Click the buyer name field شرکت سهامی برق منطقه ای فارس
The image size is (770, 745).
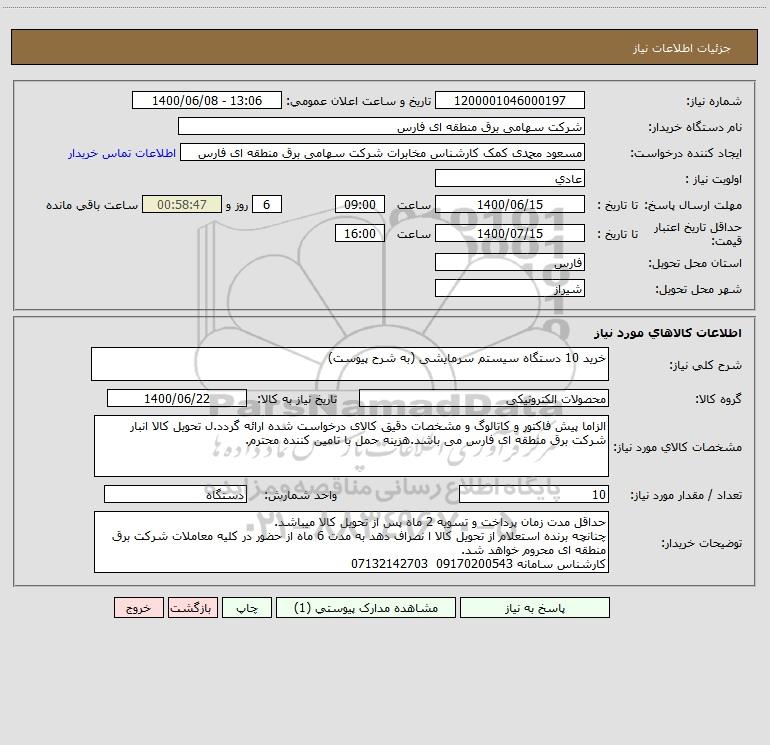(381, 126)
